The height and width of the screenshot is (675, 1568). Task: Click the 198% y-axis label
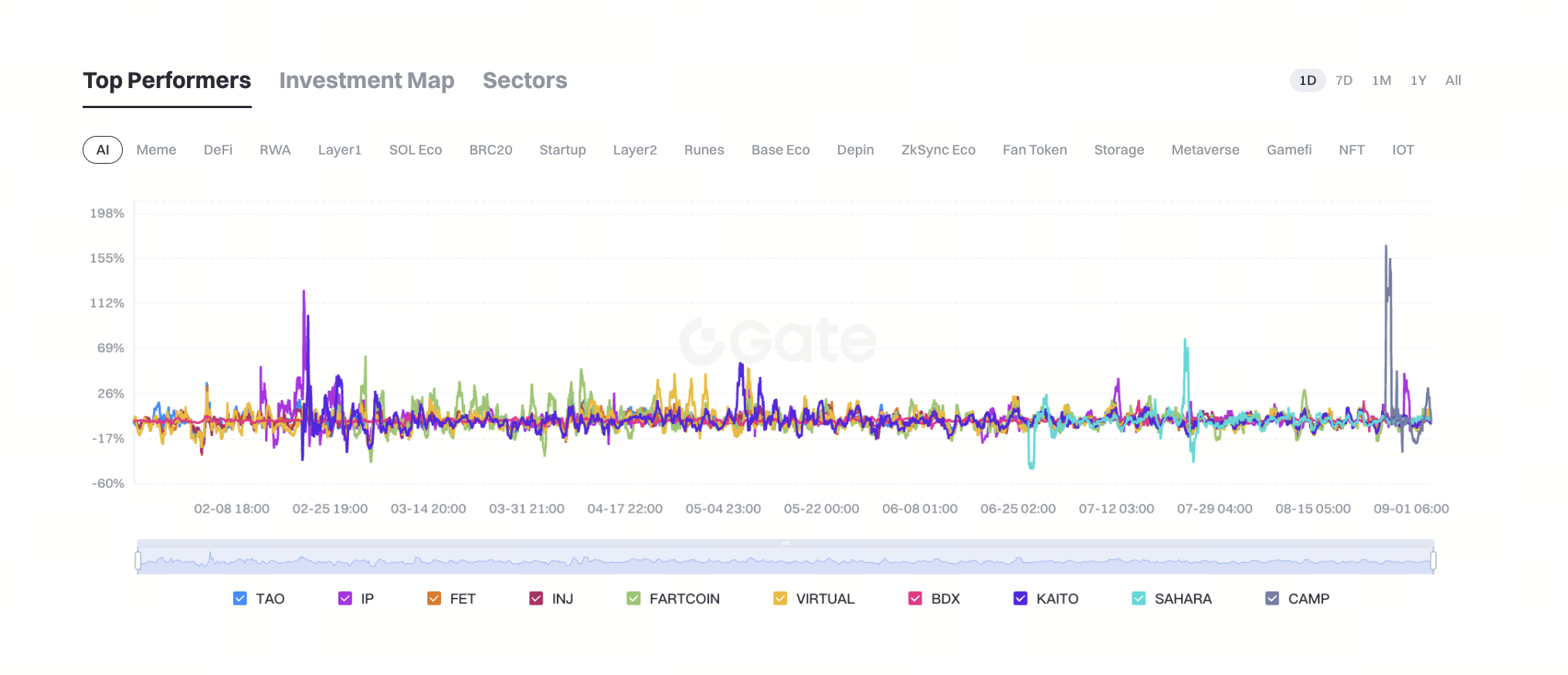[107, 213]
